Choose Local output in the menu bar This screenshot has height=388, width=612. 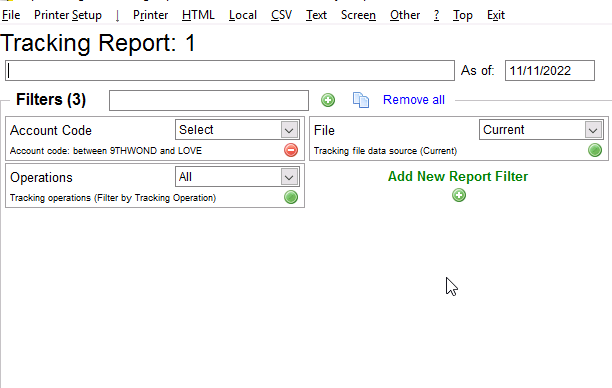pos(243,15)
